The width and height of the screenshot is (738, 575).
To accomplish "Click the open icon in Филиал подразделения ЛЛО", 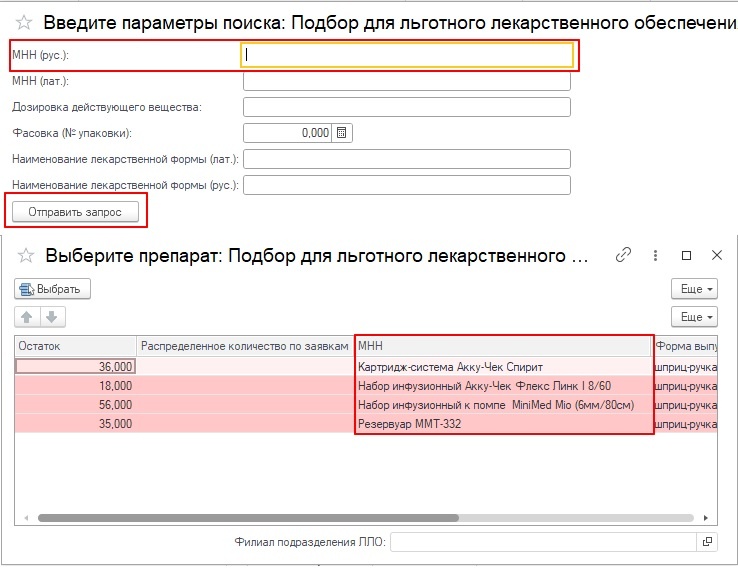I will point(708,542).
